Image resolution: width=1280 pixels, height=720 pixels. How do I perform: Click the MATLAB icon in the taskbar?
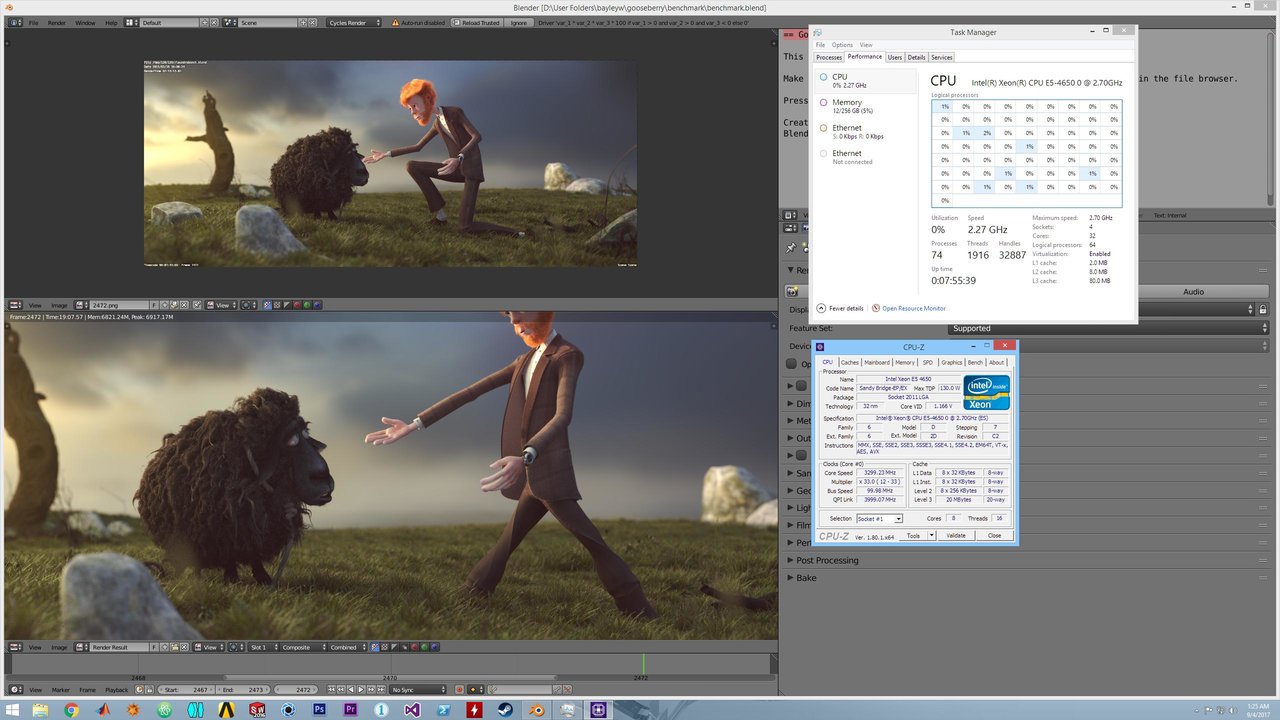point(102,710)
